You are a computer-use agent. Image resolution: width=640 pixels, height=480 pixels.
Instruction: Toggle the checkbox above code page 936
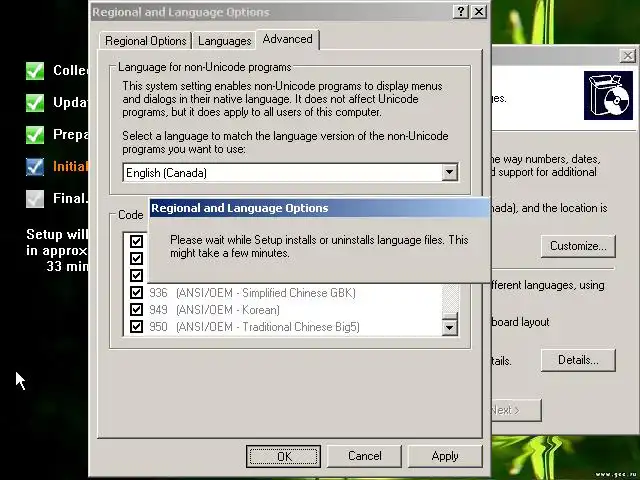[x=136, y=275]
